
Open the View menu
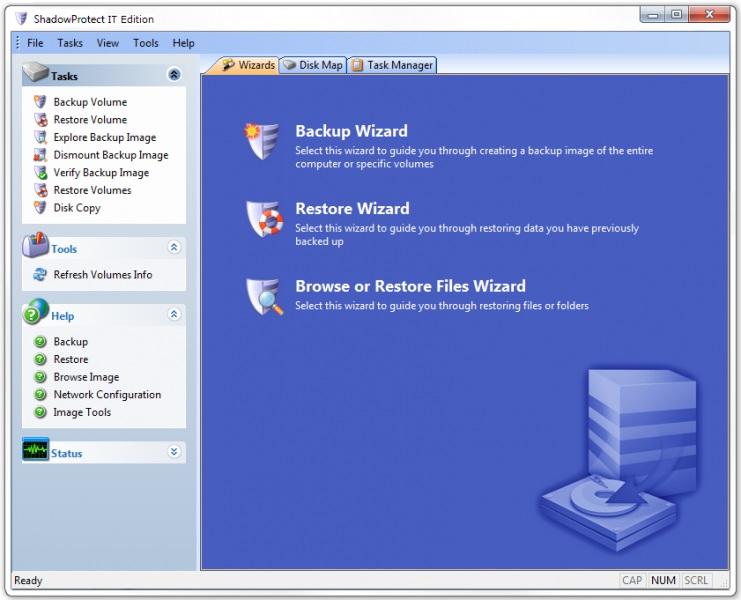click(108, 43)
